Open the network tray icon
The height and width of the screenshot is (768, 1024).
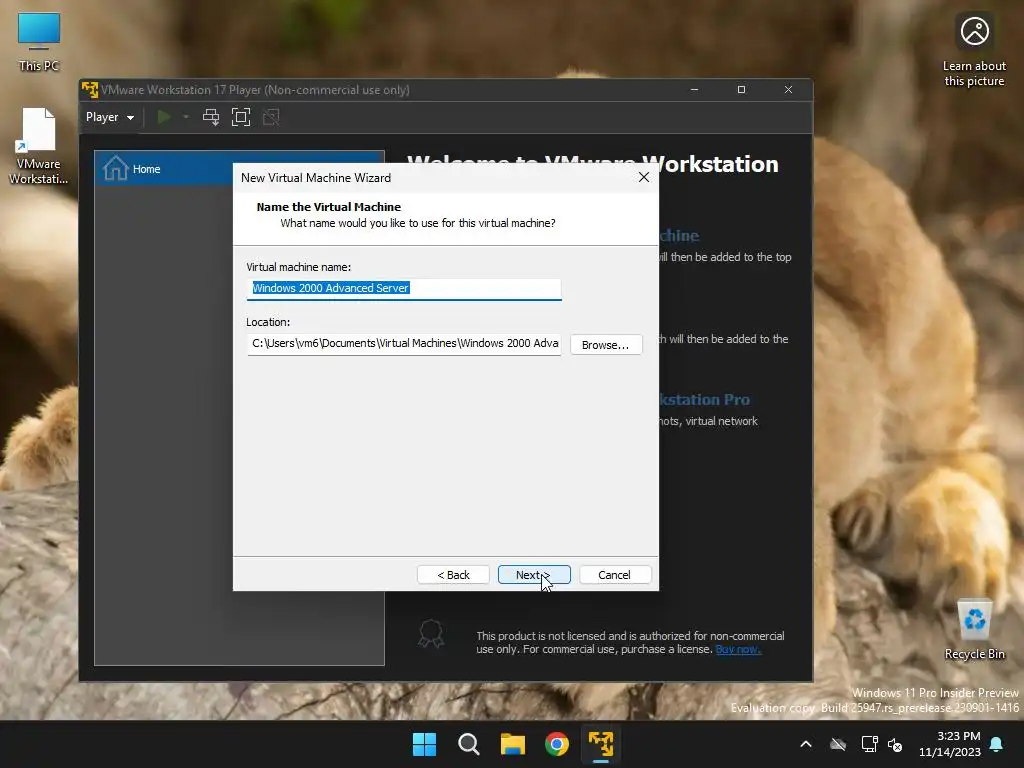pos(869,744)
